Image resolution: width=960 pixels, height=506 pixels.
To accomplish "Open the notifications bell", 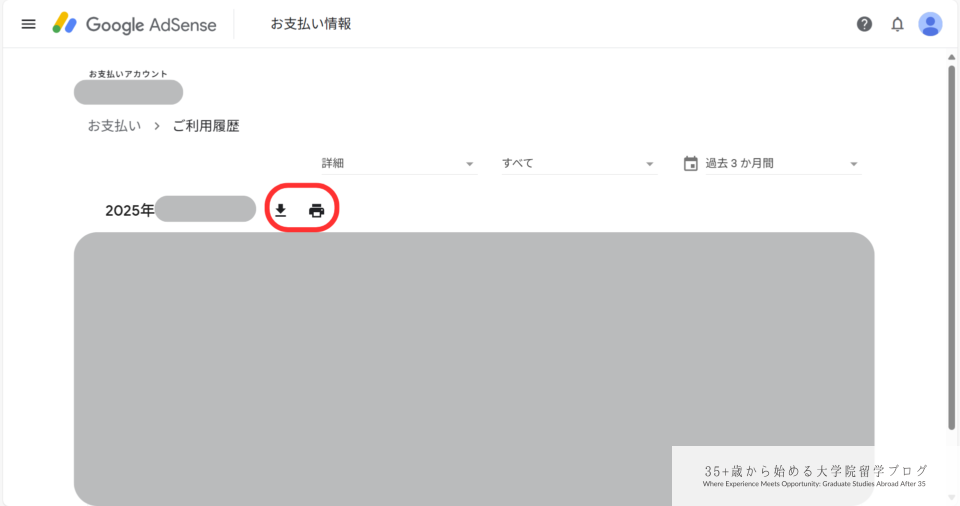I will pyautogui.click(x=897, y=25).
